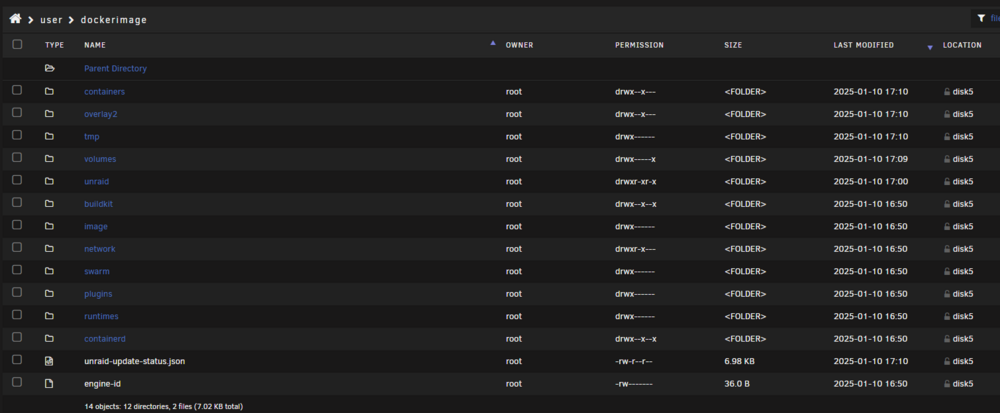The image size is (1000, 413).
Task: Click the Parent Directory open-folder icon
Action: click(49, 68)
